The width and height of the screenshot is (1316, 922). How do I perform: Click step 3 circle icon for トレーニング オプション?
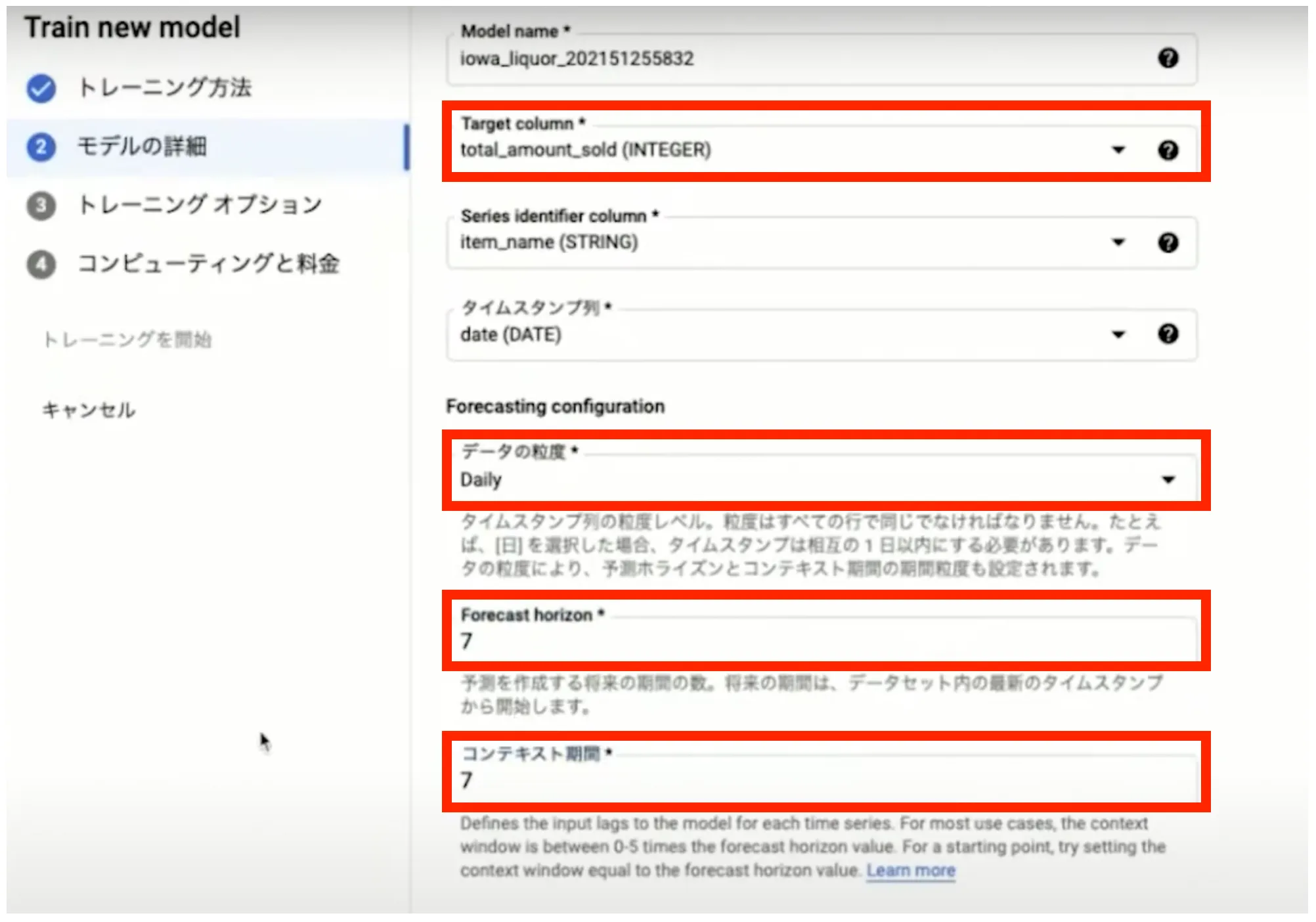coord(41,206)
